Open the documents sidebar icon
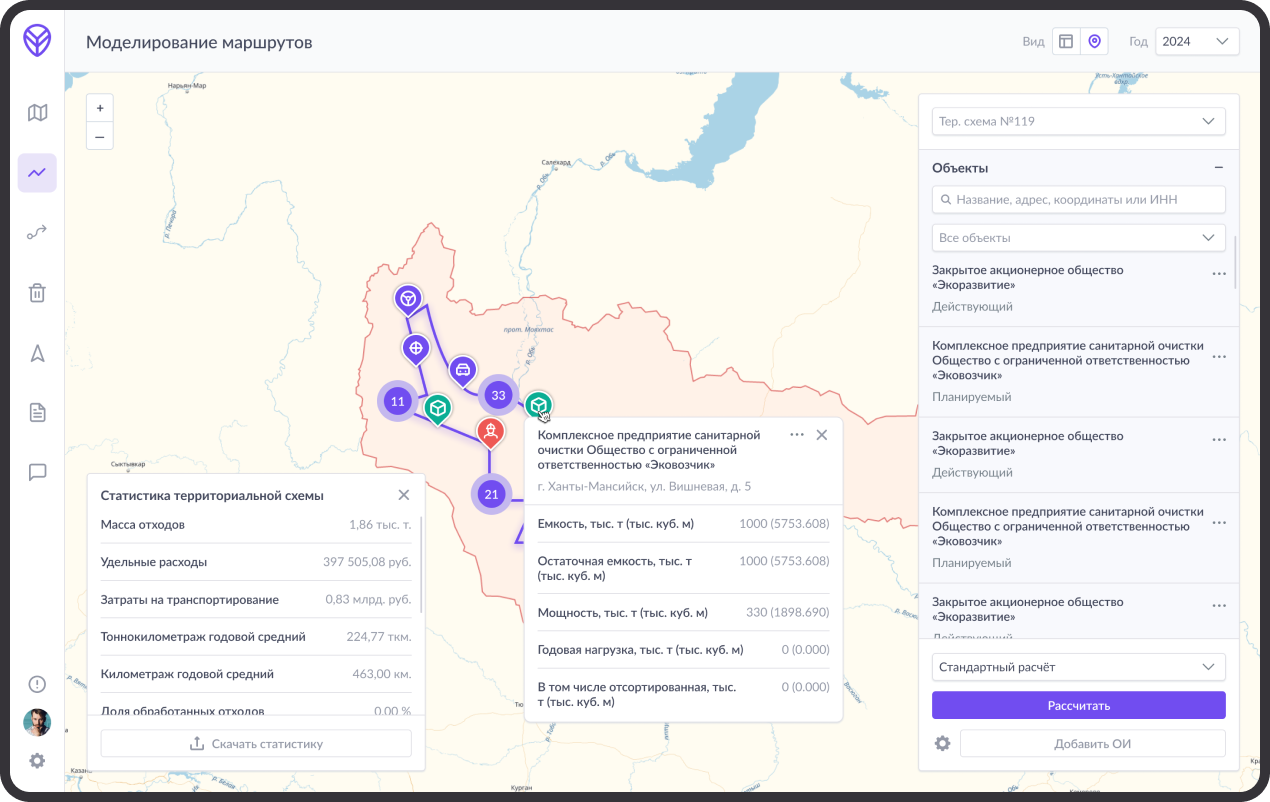The image size is (1270, 802). pos(37,412)
